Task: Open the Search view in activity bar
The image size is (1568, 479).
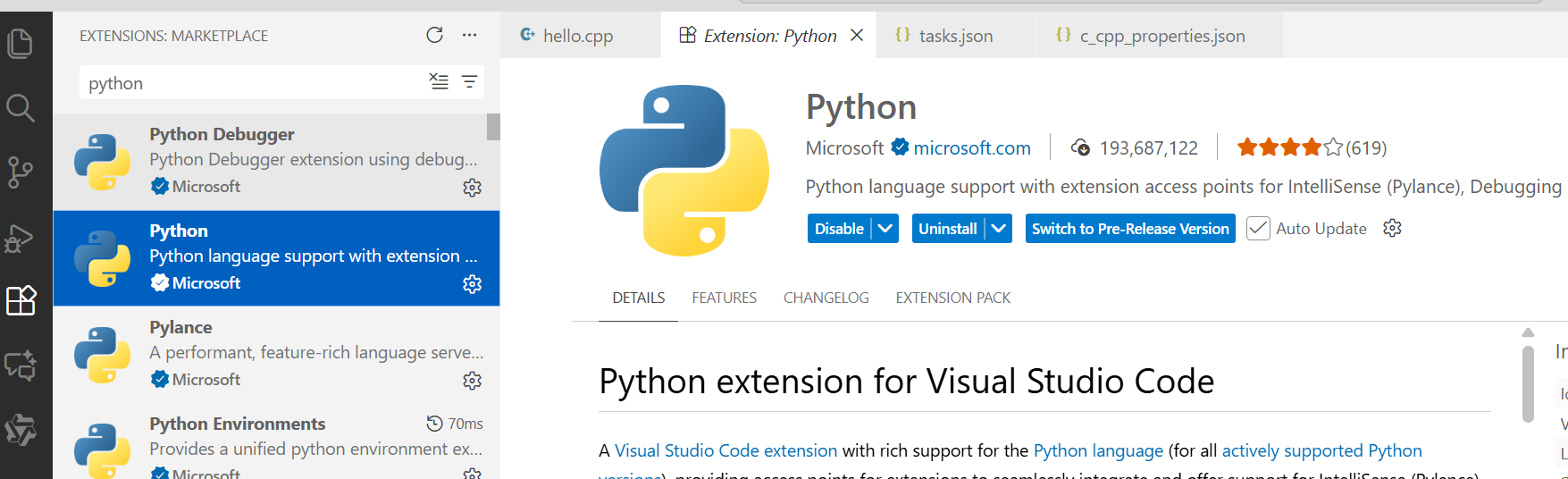Action: (21, 108)
